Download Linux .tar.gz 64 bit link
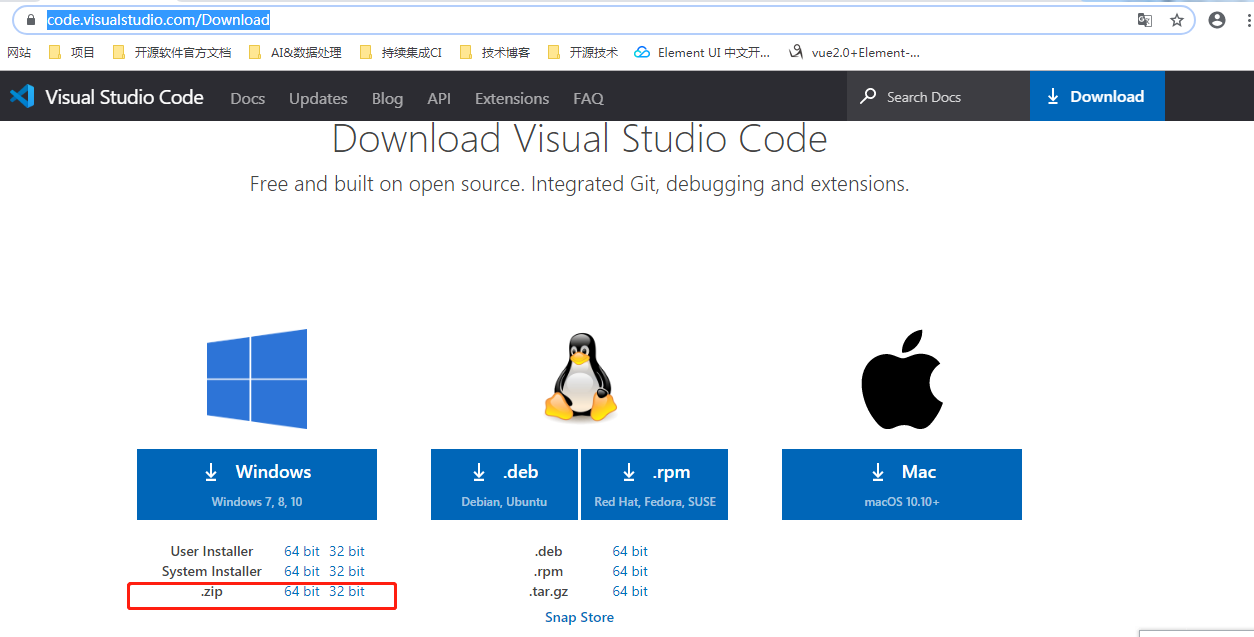 [x=630, y=591]
